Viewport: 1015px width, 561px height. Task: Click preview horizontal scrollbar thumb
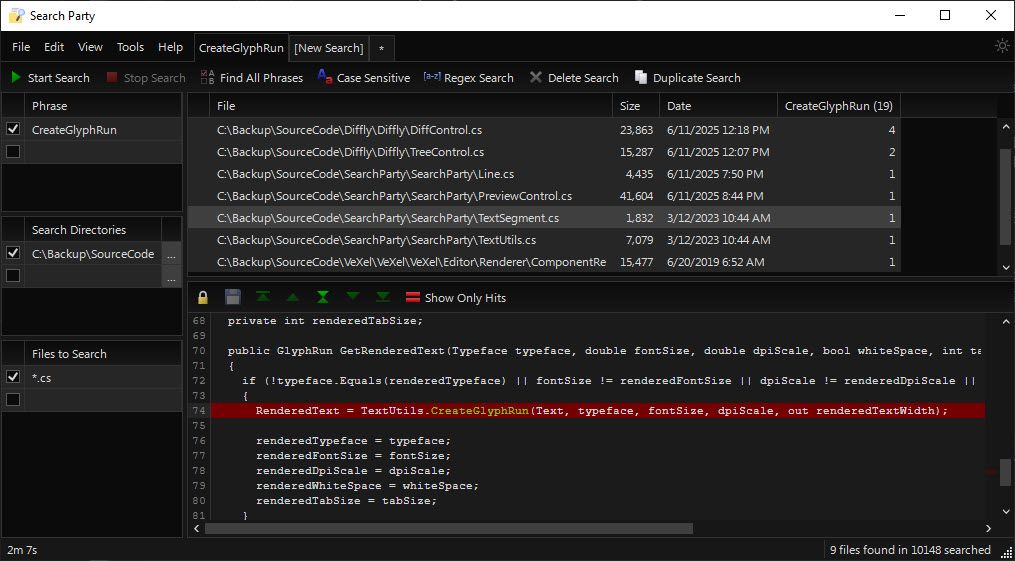pyautogui.click(x=449, y=529)
